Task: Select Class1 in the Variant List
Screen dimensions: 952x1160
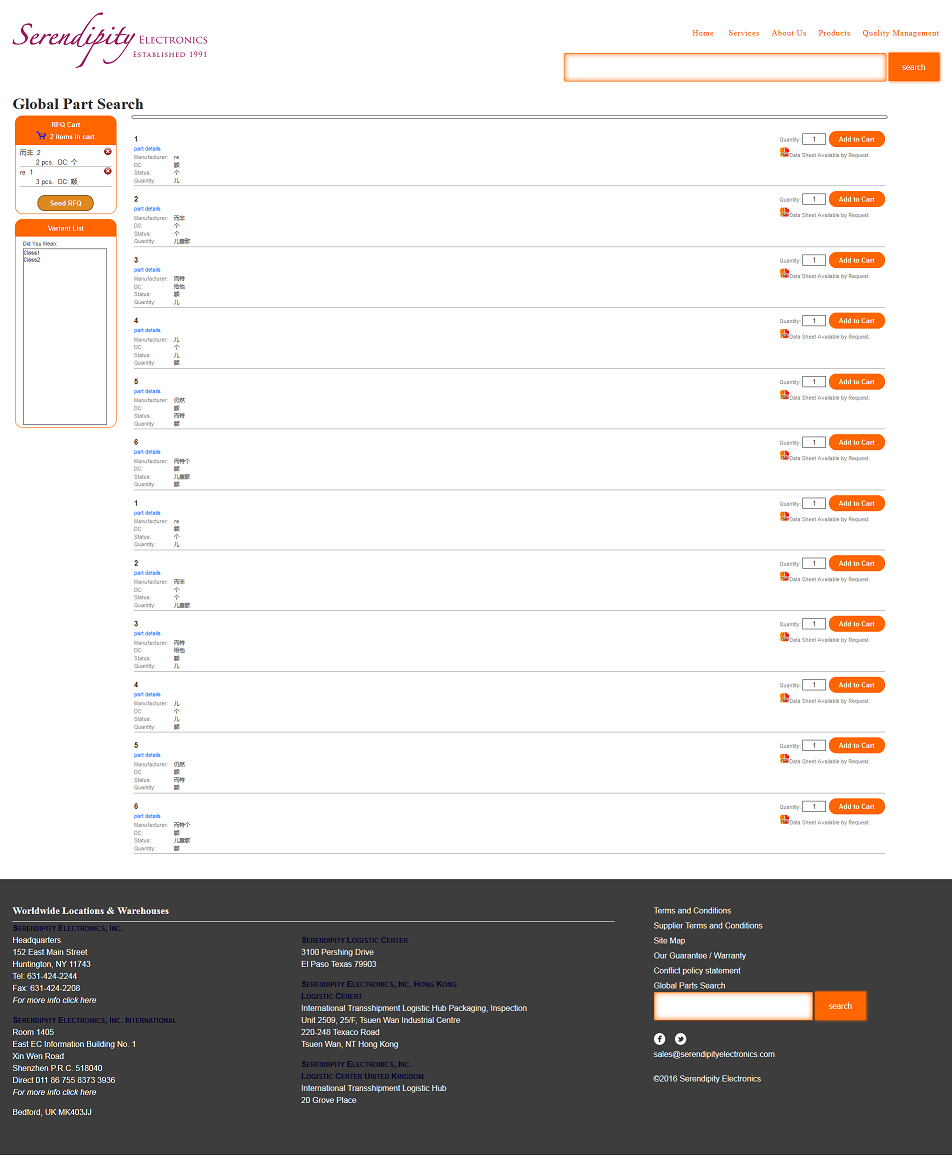Action: 32,253
